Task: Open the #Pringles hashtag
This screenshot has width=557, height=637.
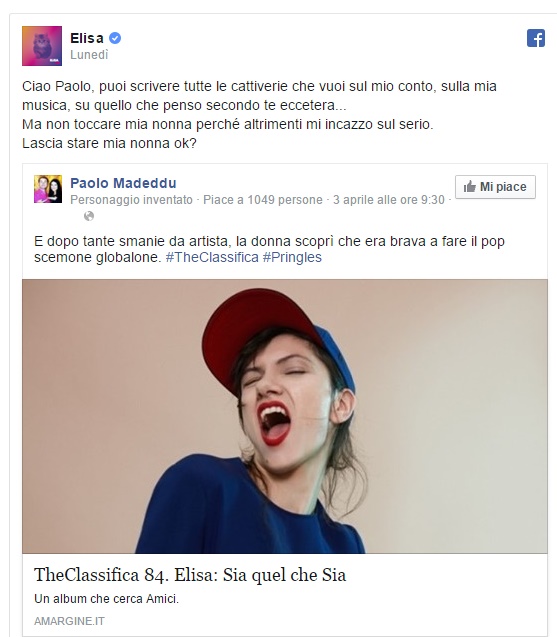Action: point(292,258)
